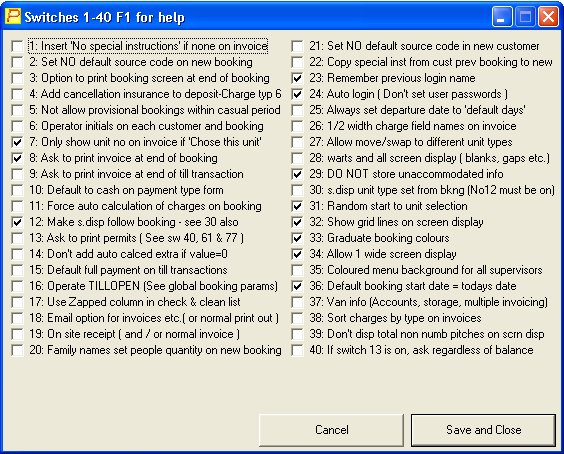
Task: Click the yellow P application icon in title bar
Action: point(13,17)
